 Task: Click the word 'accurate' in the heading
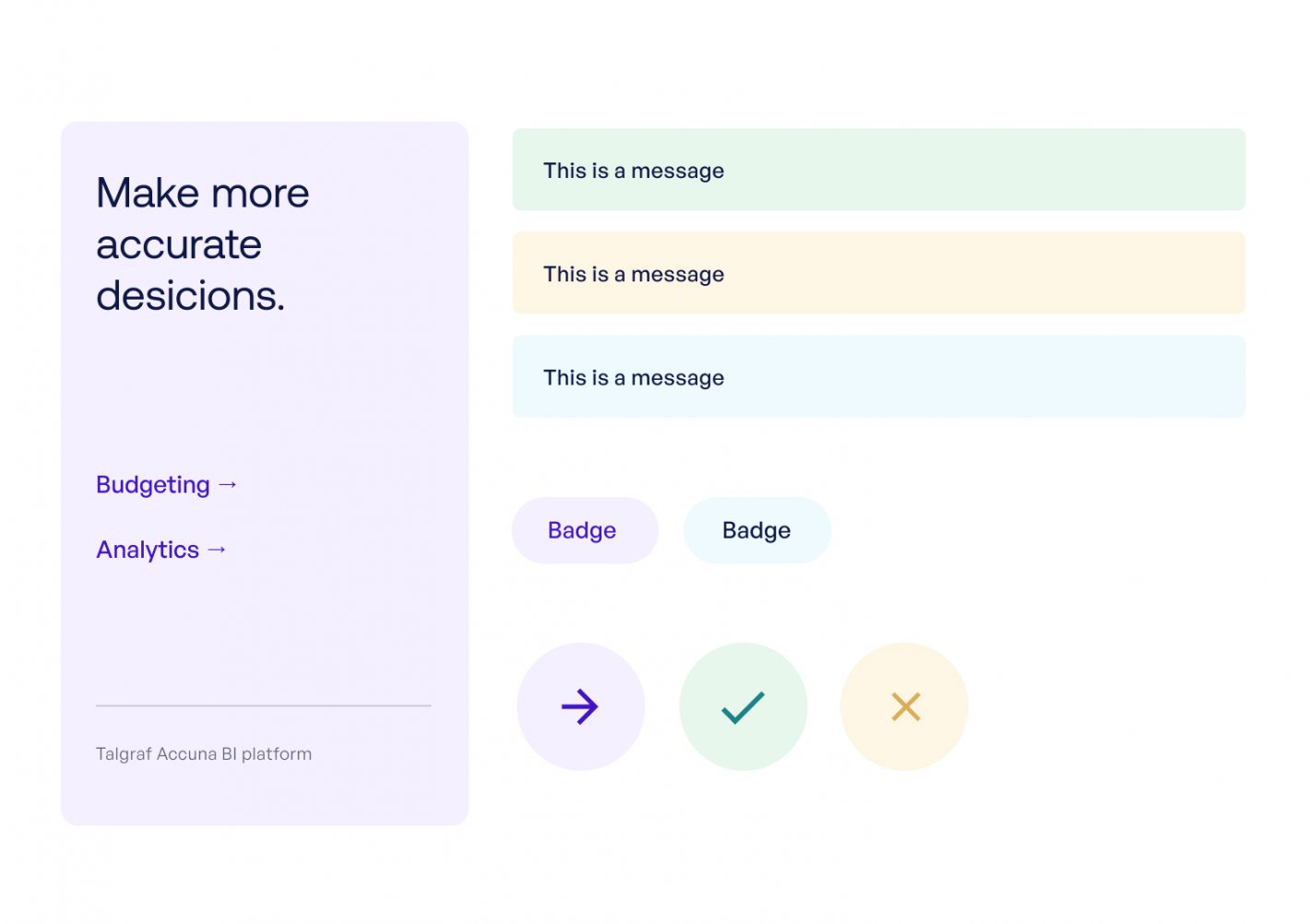tap(179, 245)
